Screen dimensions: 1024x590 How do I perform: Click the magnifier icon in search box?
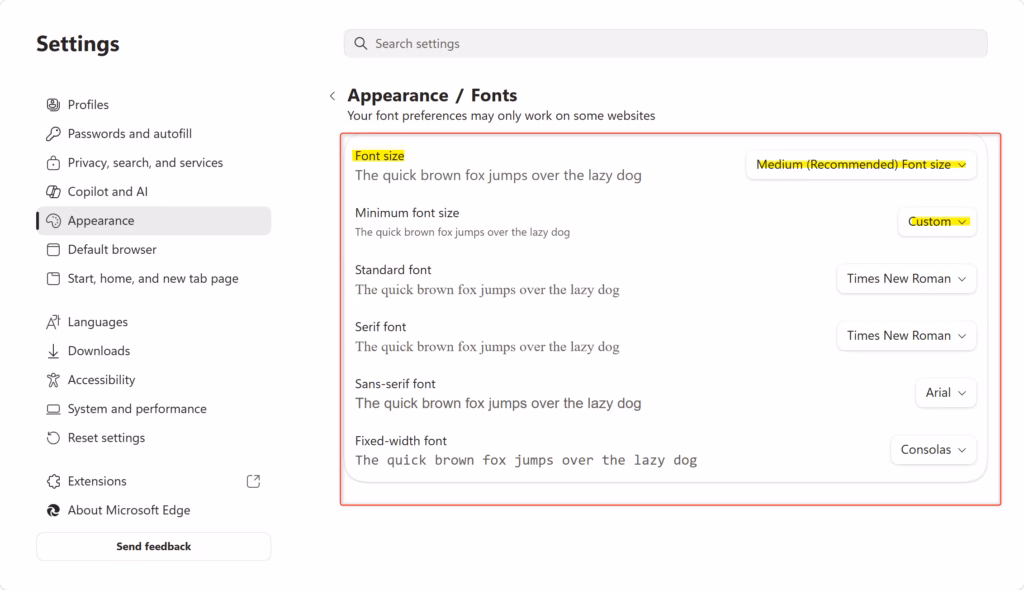(360, 43)
